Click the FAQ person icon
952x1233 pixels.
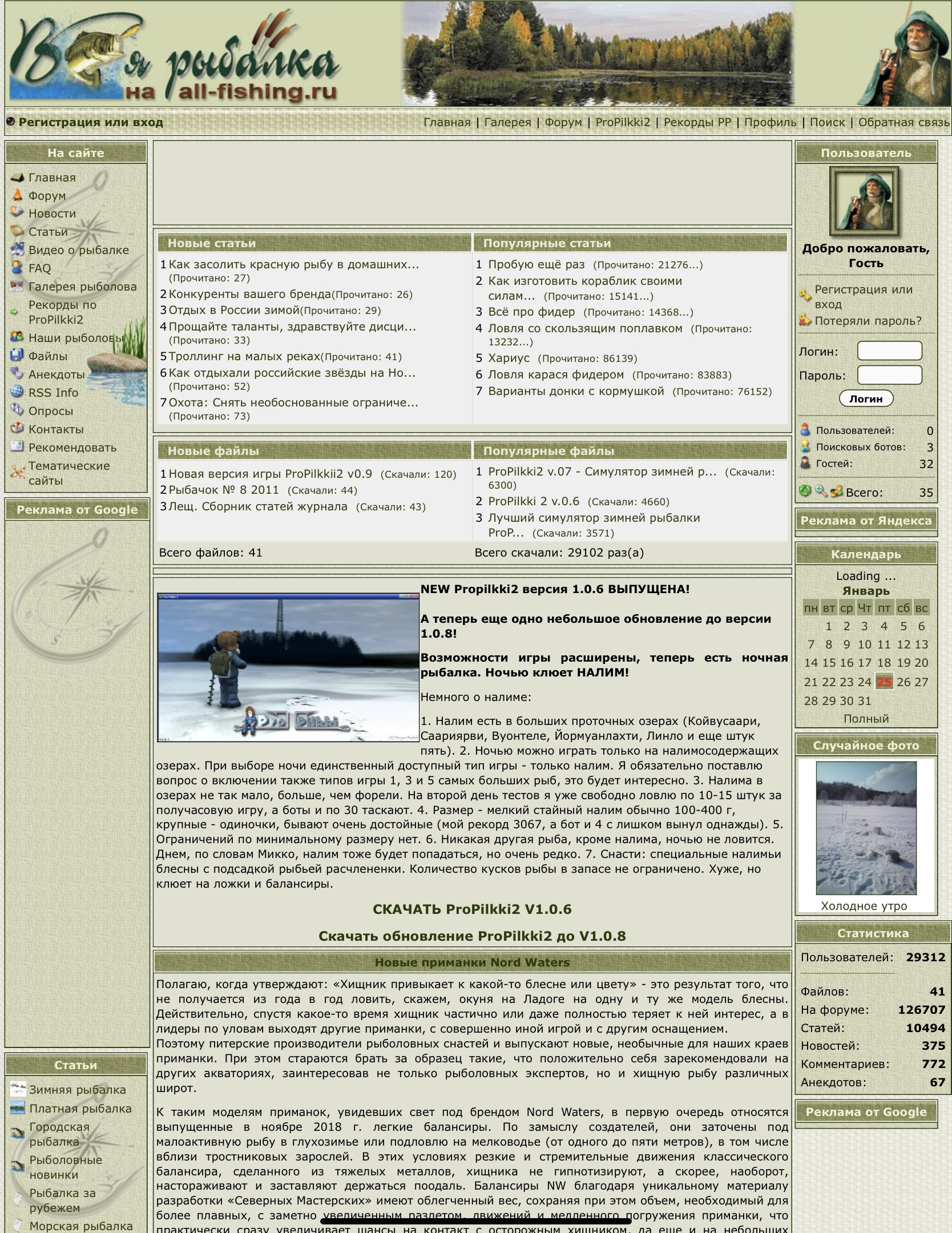pos(17,268)
